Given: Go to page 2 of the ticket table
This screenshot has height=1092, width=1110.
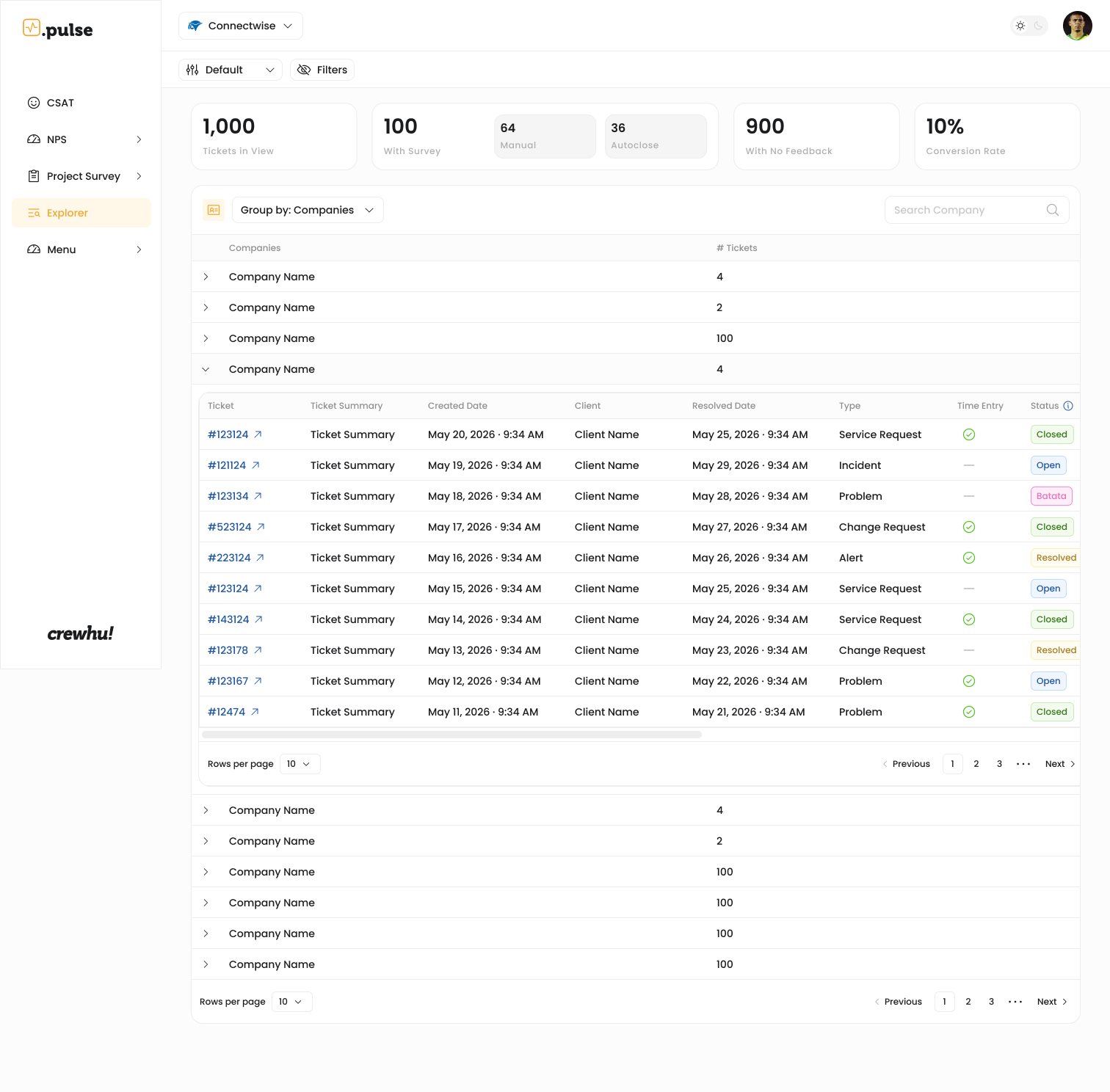Looking at the screenshot, I should 976,764.
